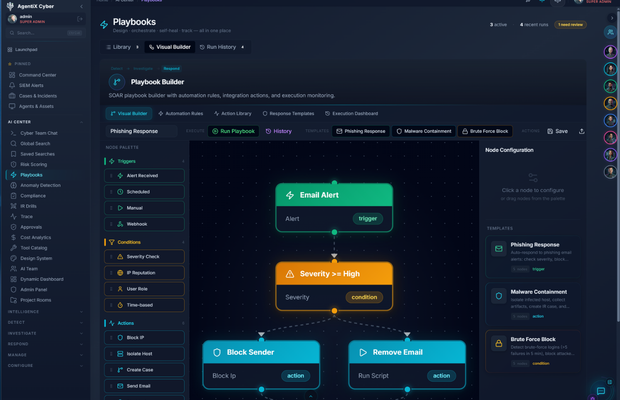Open Design System
The image size is (620, 400).
tap(36, 258)
